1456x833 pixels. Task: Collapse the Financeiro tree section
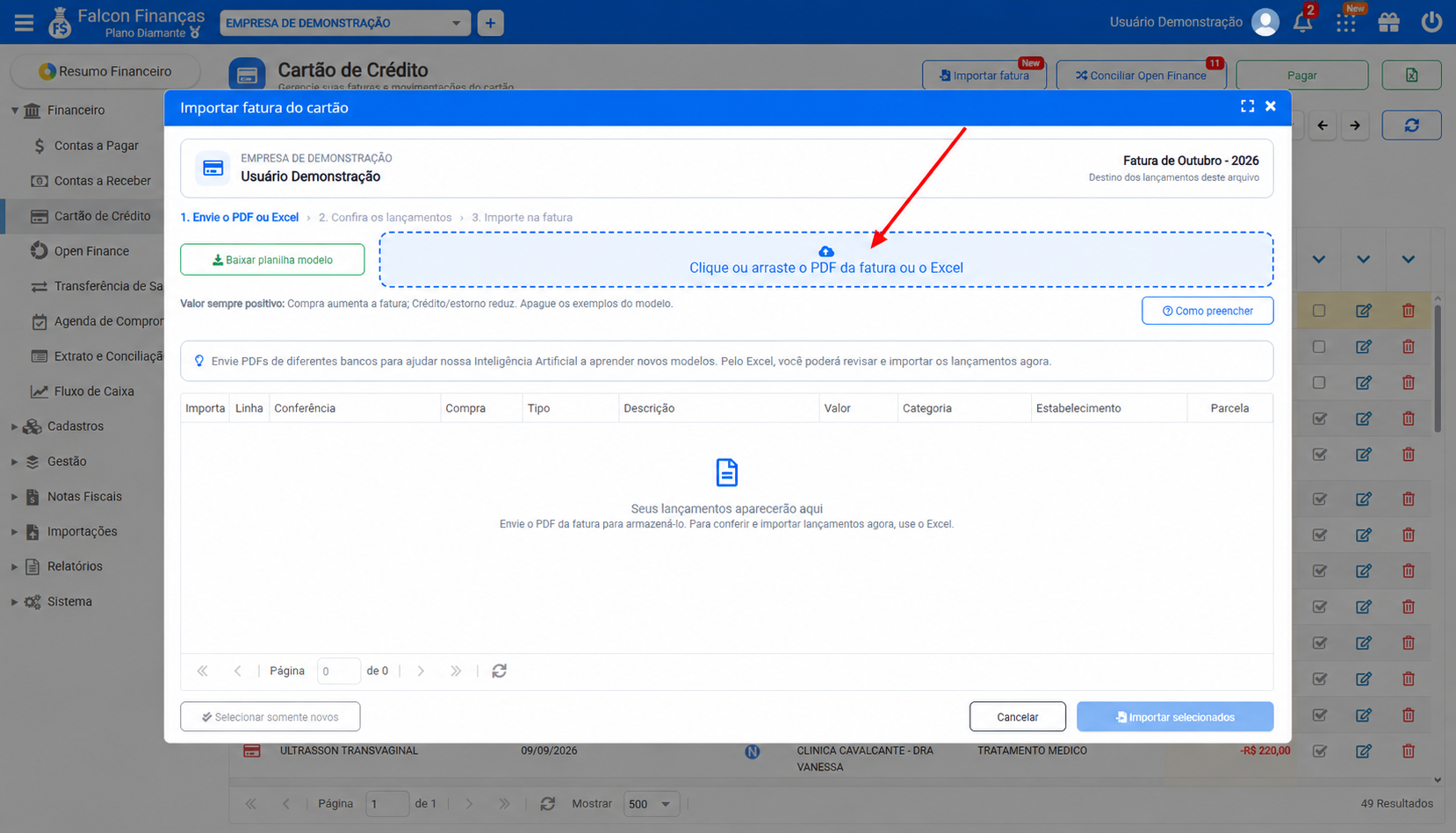coord(15,111)
